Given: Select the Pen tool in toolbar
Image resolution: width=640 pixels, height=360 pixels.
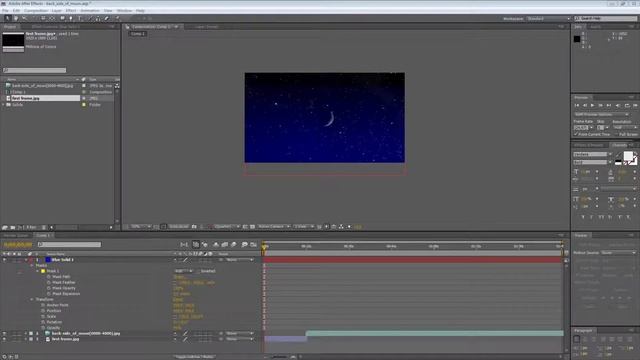Looking at the screenshot, I should [x=71, y=18].
